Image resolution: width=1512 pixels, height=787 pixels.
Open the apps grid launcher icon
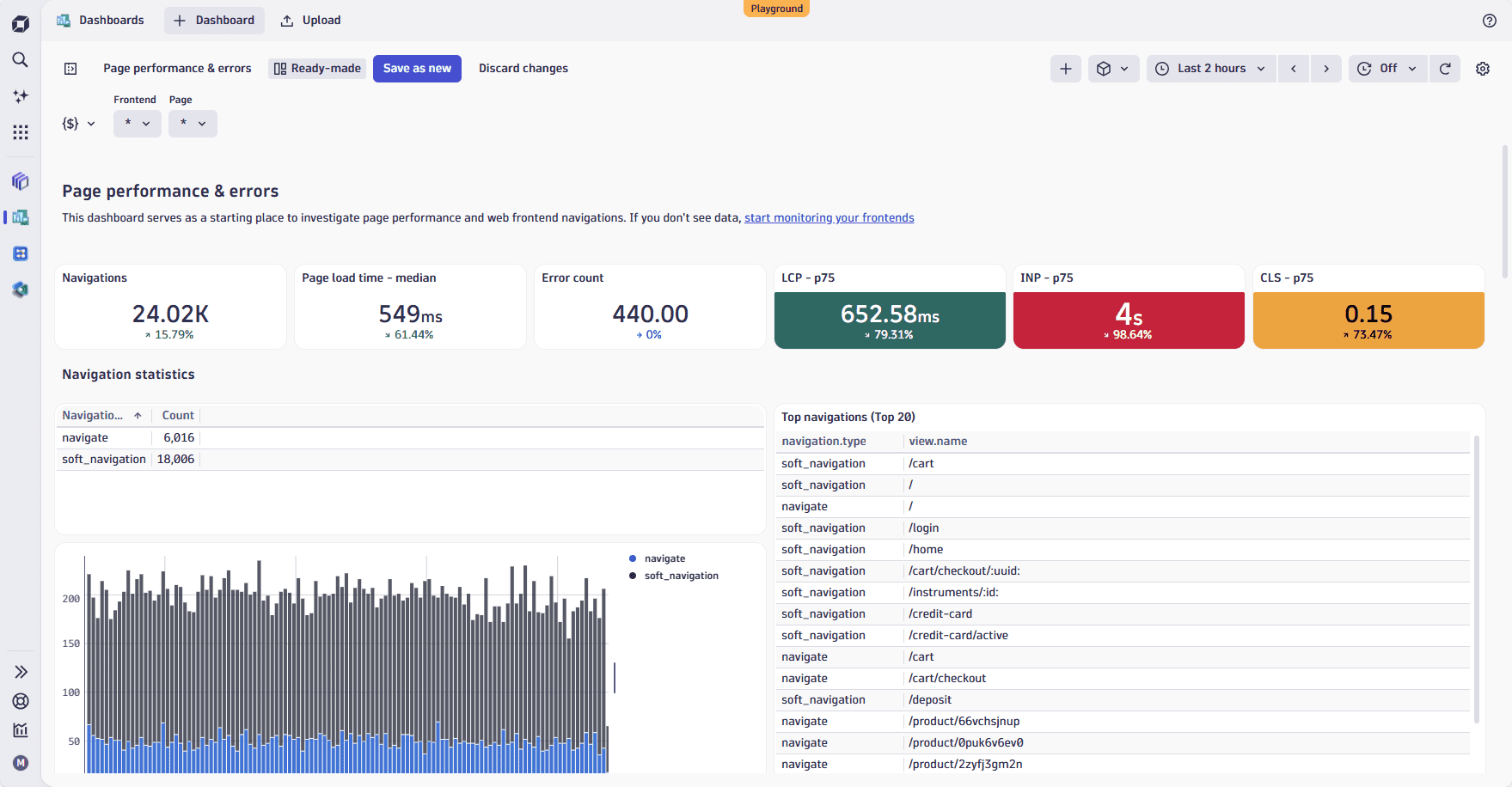pyautogui.click(x=20, y=132)
